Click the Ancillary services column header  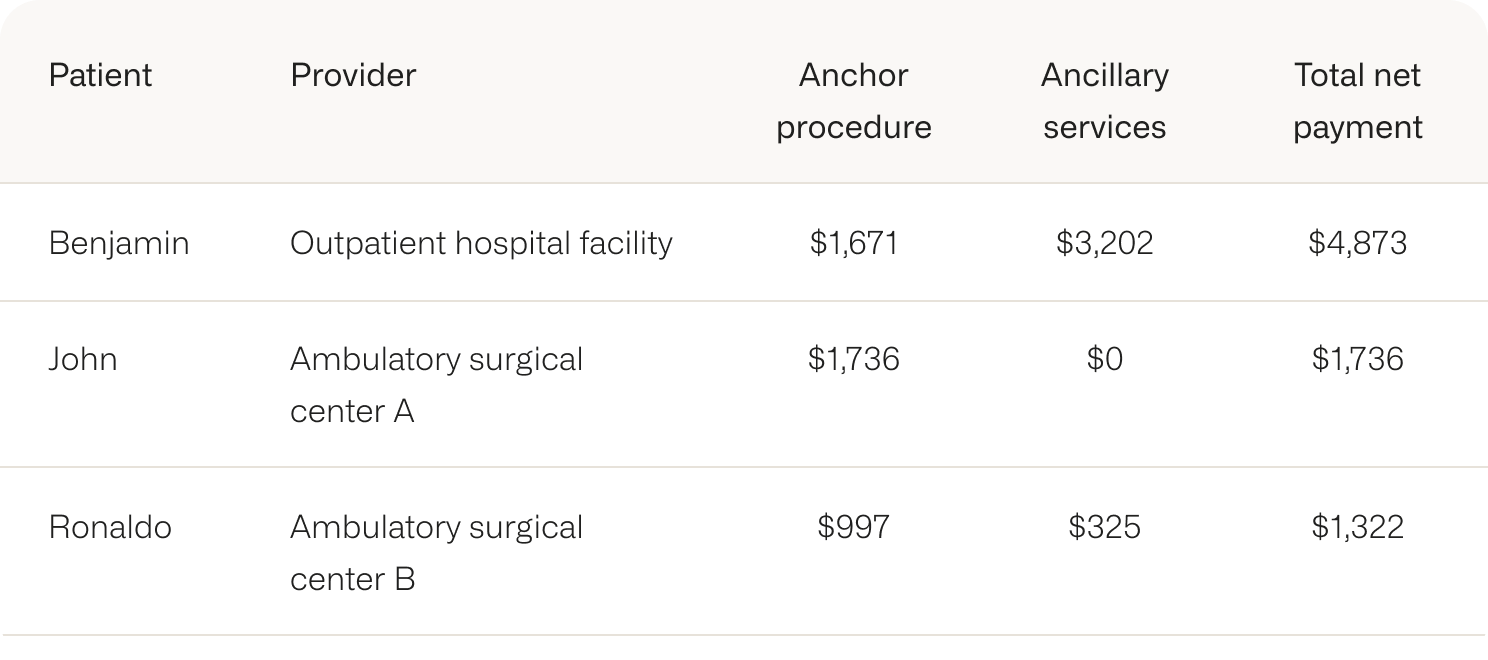tap(1105, 101)
